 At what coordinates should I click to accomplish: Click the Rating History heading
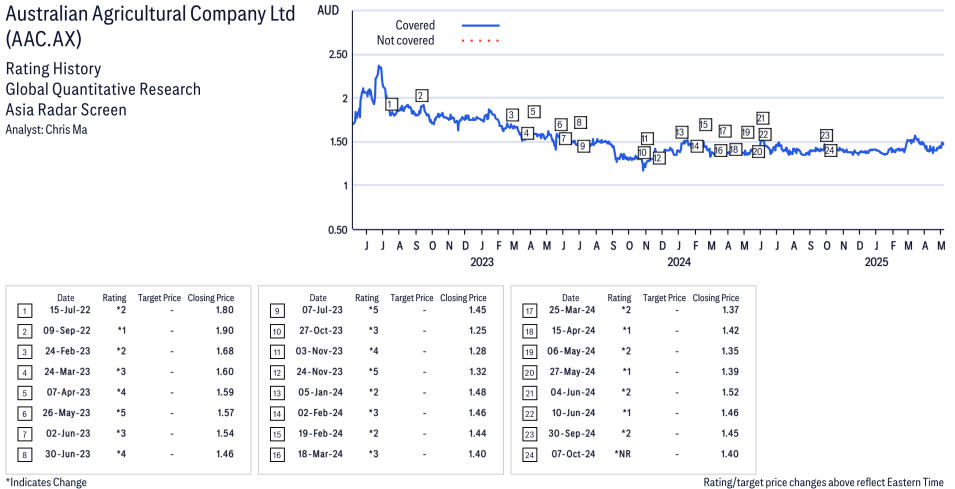(54, 68)
